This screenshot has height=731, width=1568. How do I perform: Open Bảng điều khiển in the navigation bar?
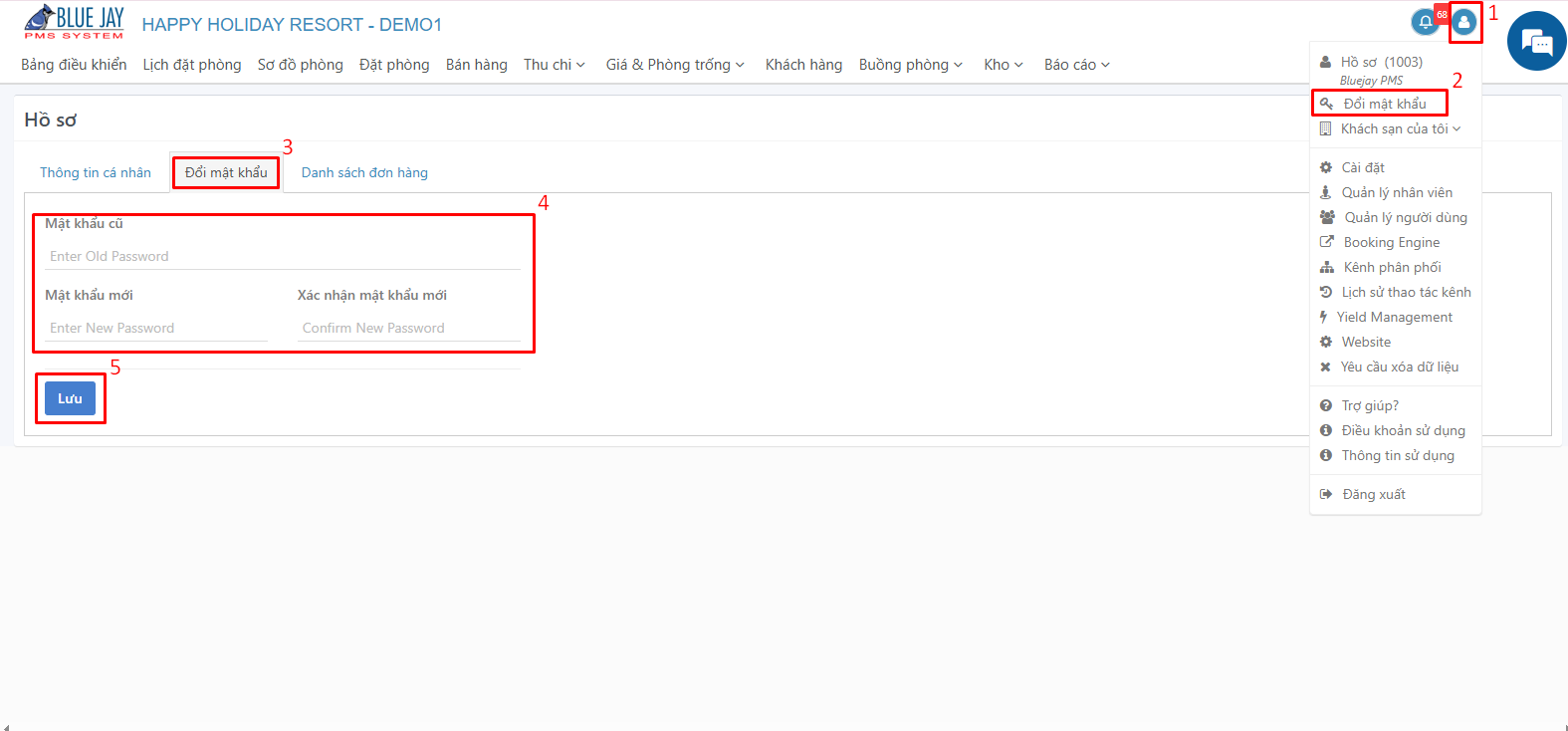(74, 65)
